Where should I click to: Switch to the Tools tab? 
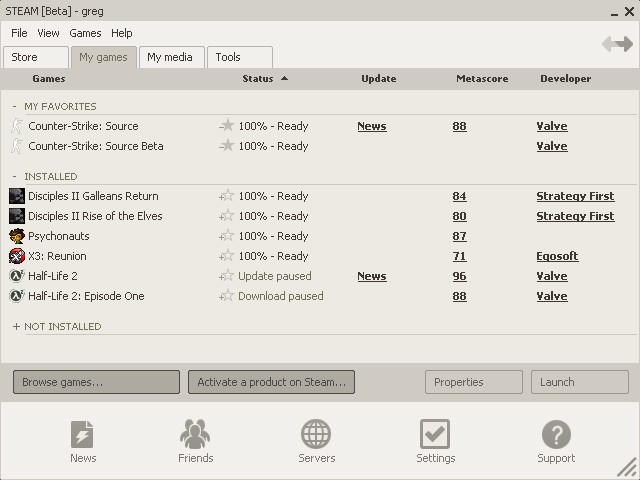[240, 57]
